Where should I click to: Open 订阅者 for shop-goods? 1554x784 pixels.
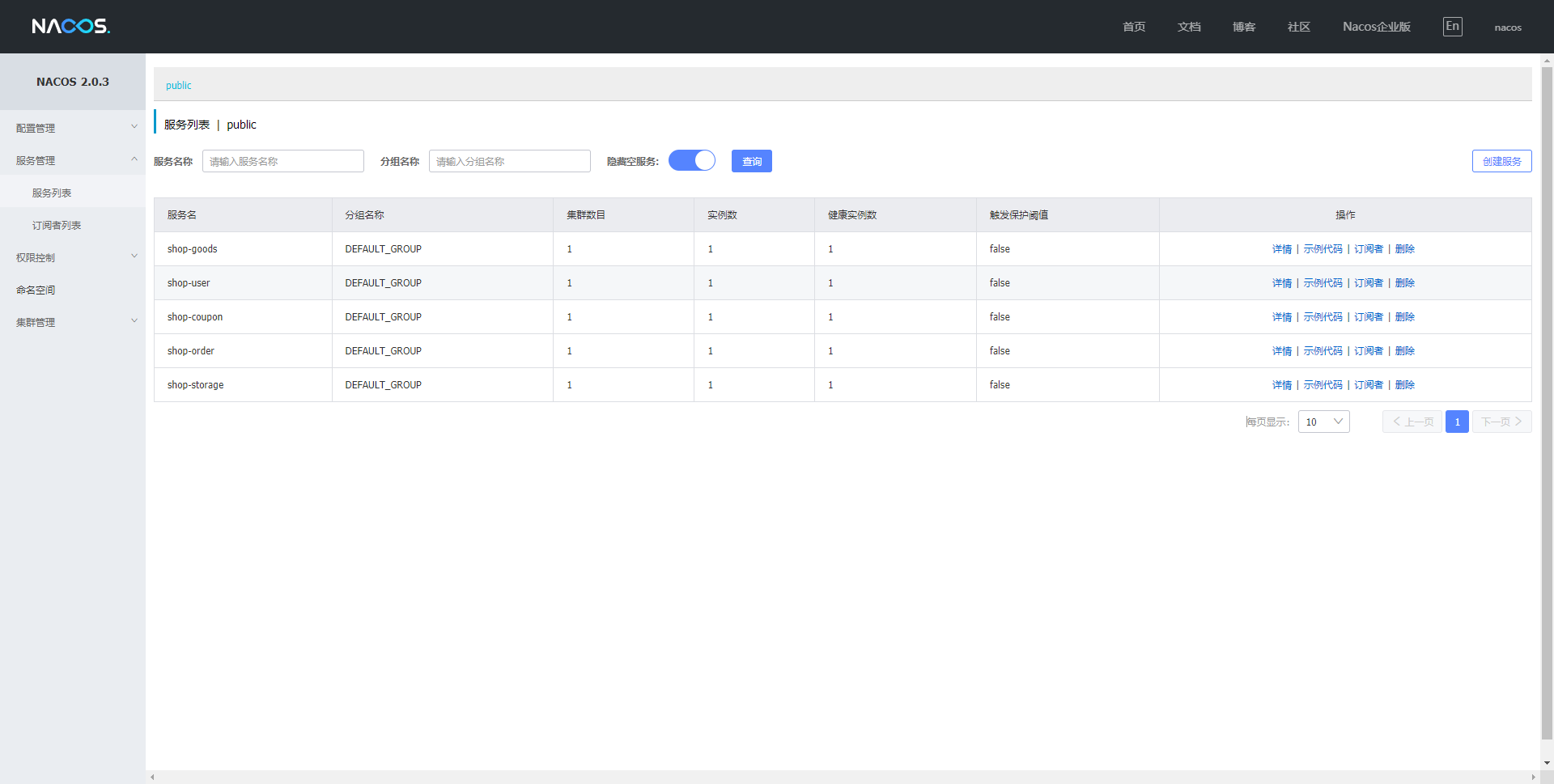coord(1369,249)
